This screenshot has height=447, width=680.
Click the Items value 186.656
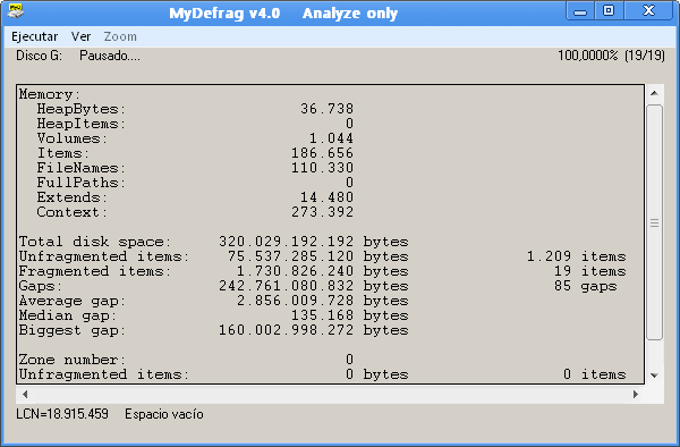point(322,153)
